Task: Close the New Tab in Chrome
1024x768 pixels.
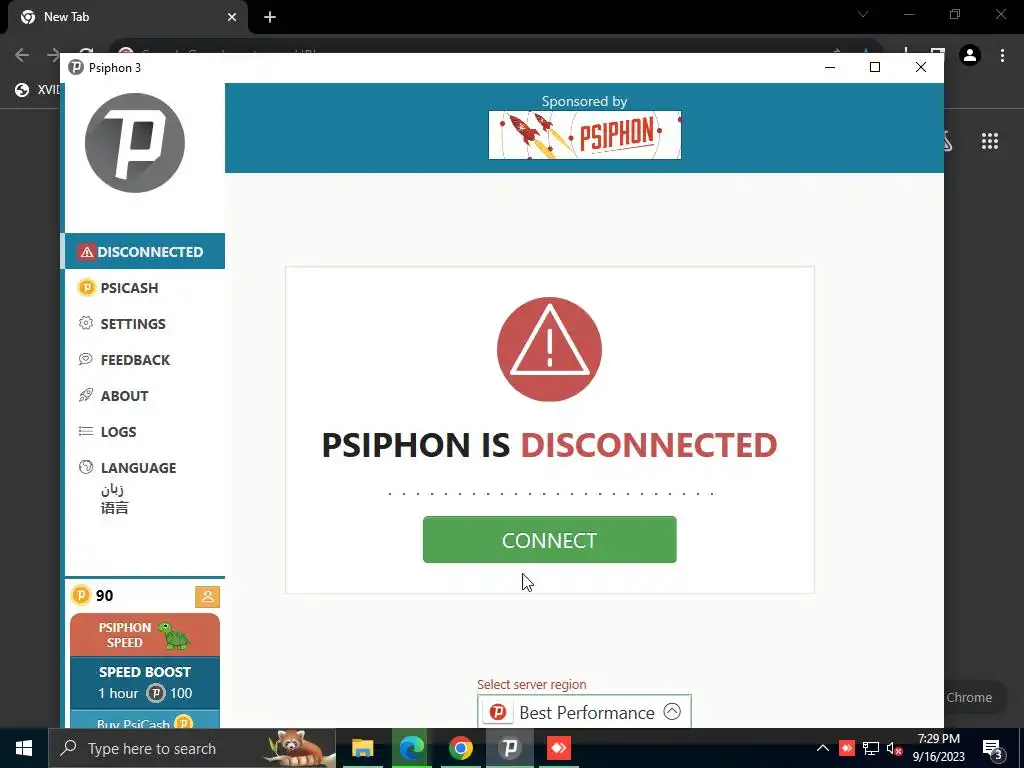Action: coord(232,17)
